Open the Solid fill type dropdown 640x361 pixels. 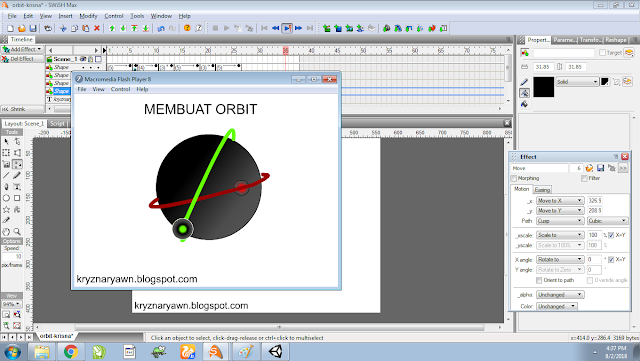[577, 82]
